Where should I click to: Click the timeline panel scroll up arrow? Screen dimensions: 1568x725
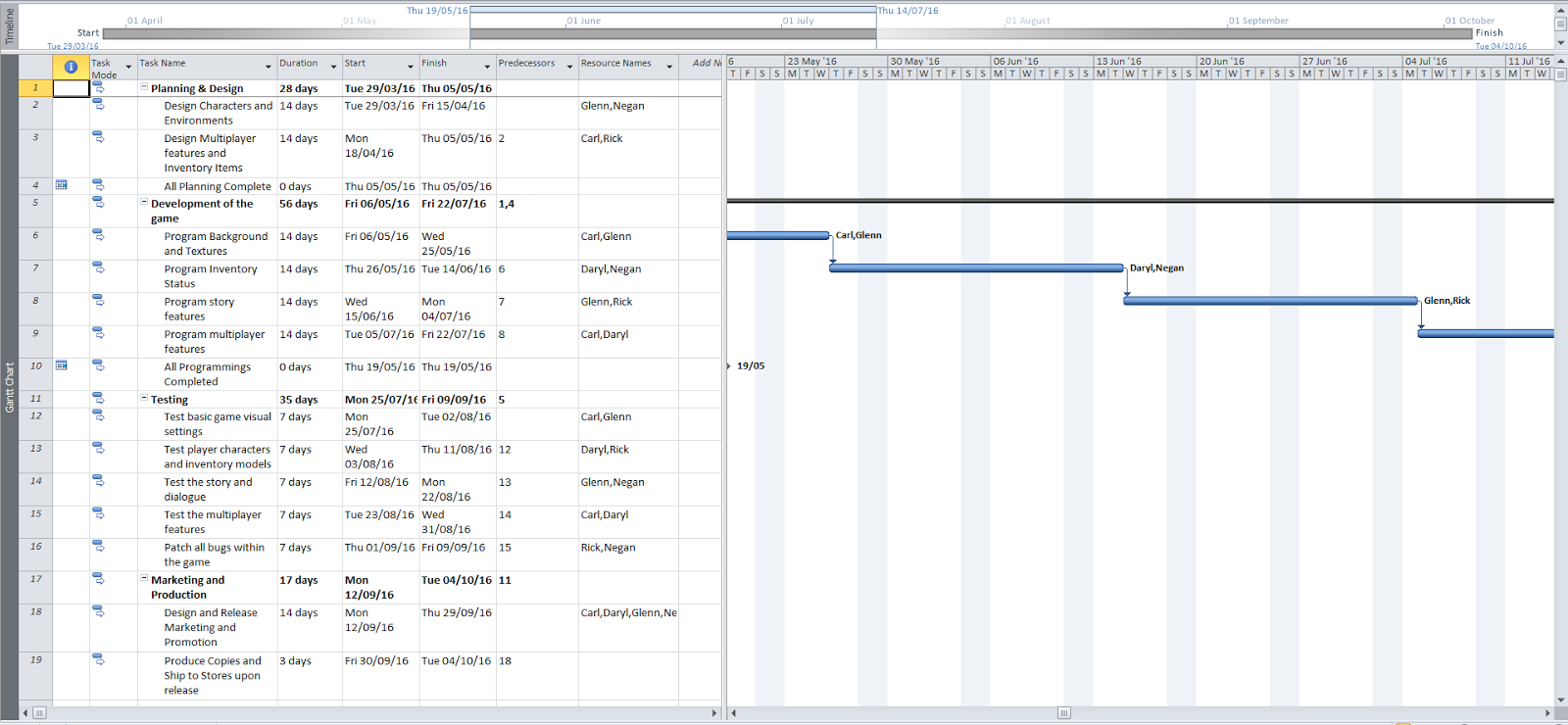click(1560, 10)
